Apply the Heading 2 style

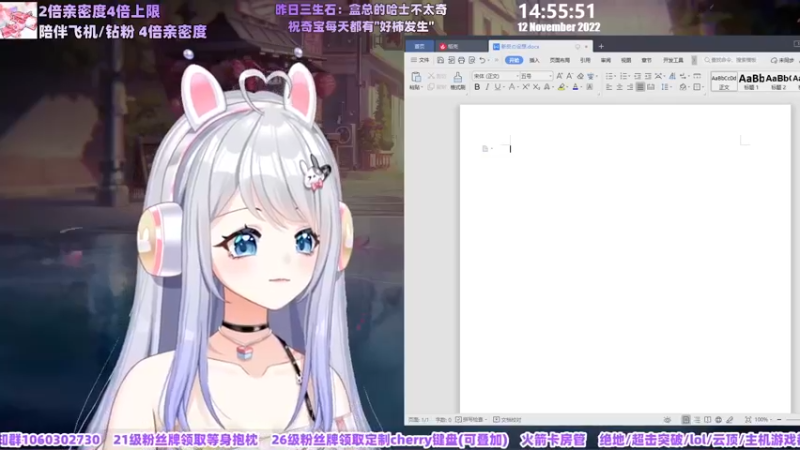pyautogui.click(x=778, y=81)
